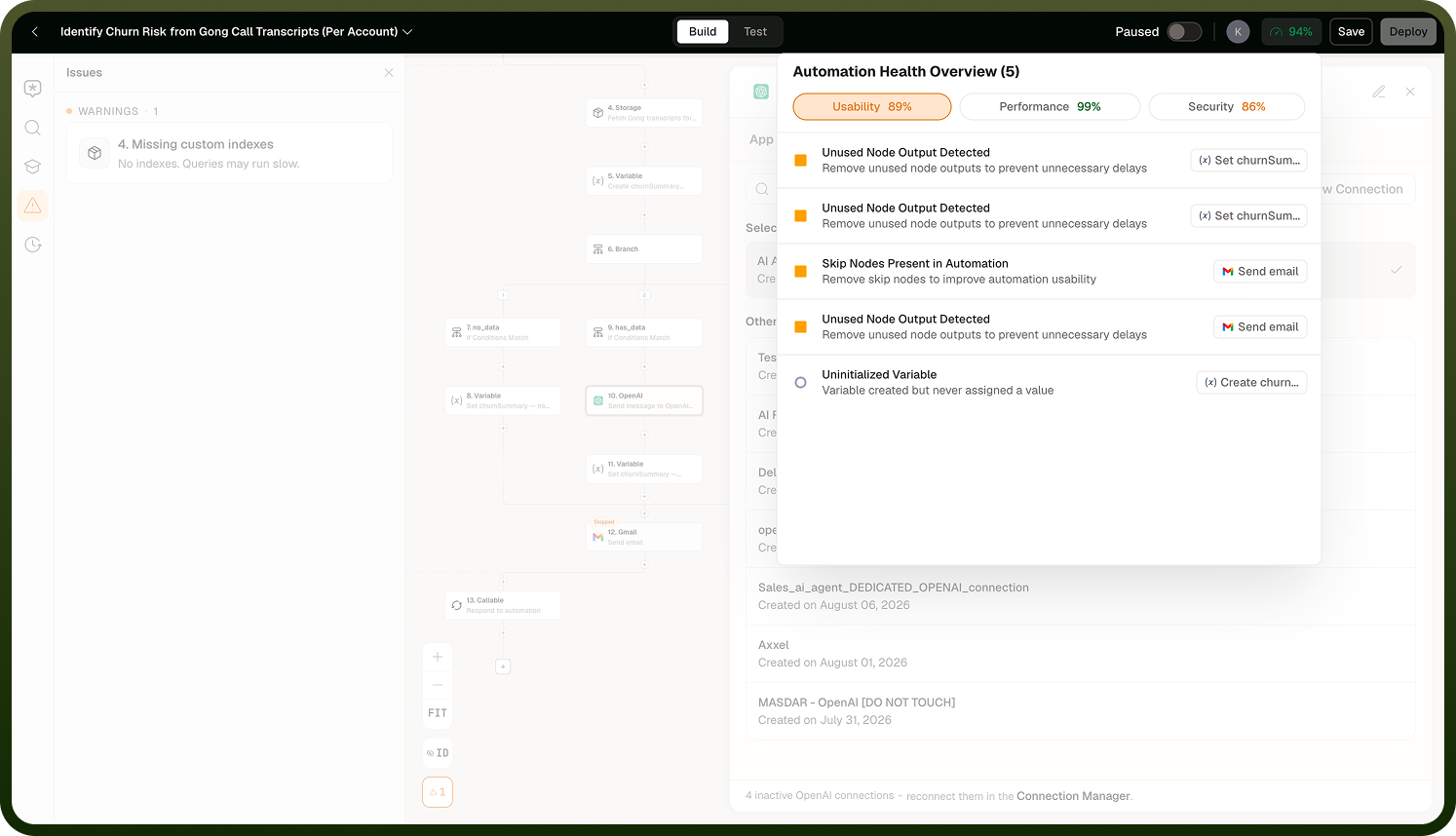Open the 94% health score indicator
Screen dimensions: 1456x836
point(1291,32)
